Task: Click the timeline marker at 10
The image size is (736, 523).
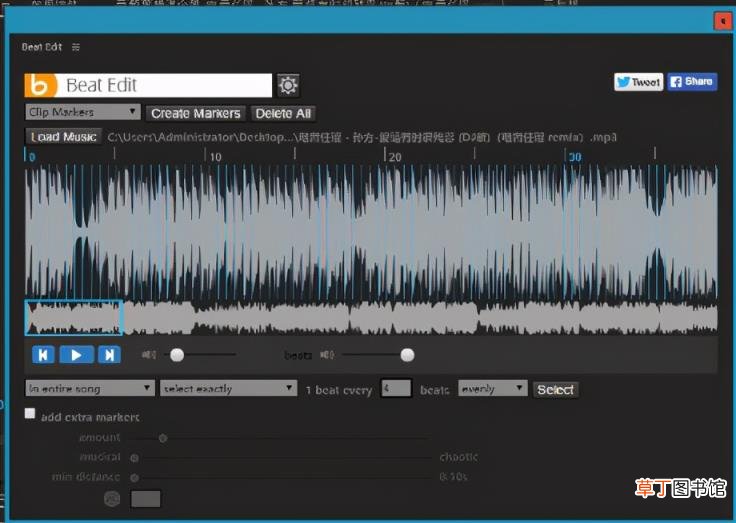Action: point(215,157)
